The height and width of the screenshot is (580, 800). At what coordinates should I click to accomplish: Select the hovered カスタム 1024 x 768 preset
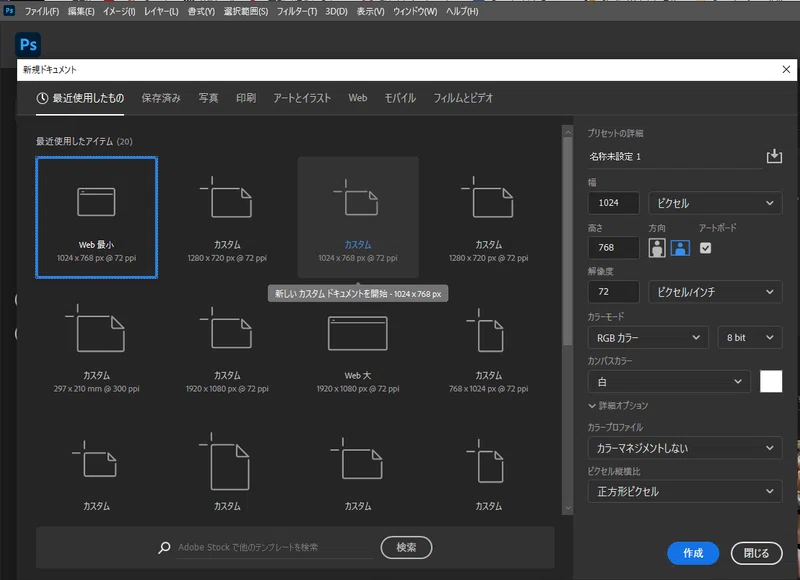tap(358, 217)
